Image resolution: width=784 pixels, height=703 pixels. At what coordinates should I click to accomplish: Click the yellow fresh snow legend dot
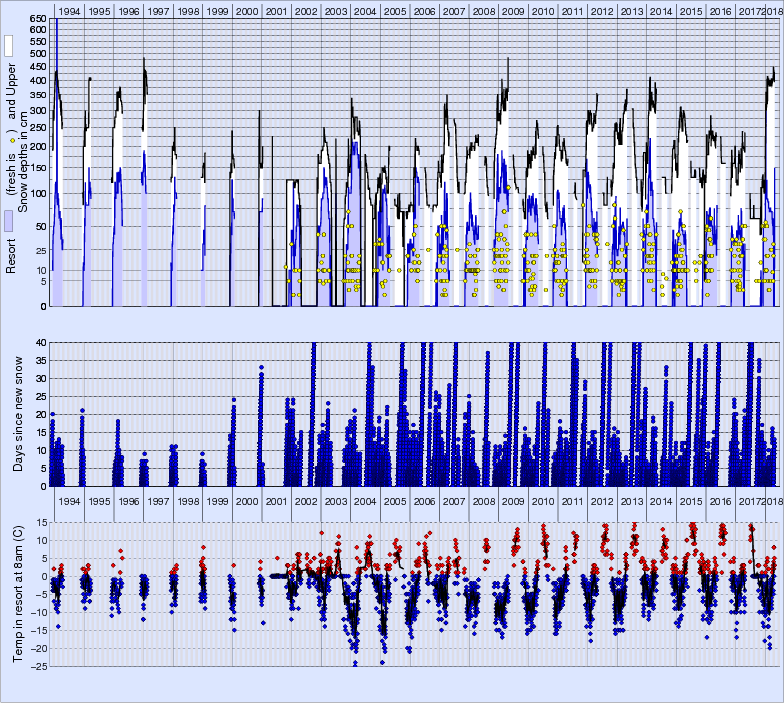coord(12,141)
